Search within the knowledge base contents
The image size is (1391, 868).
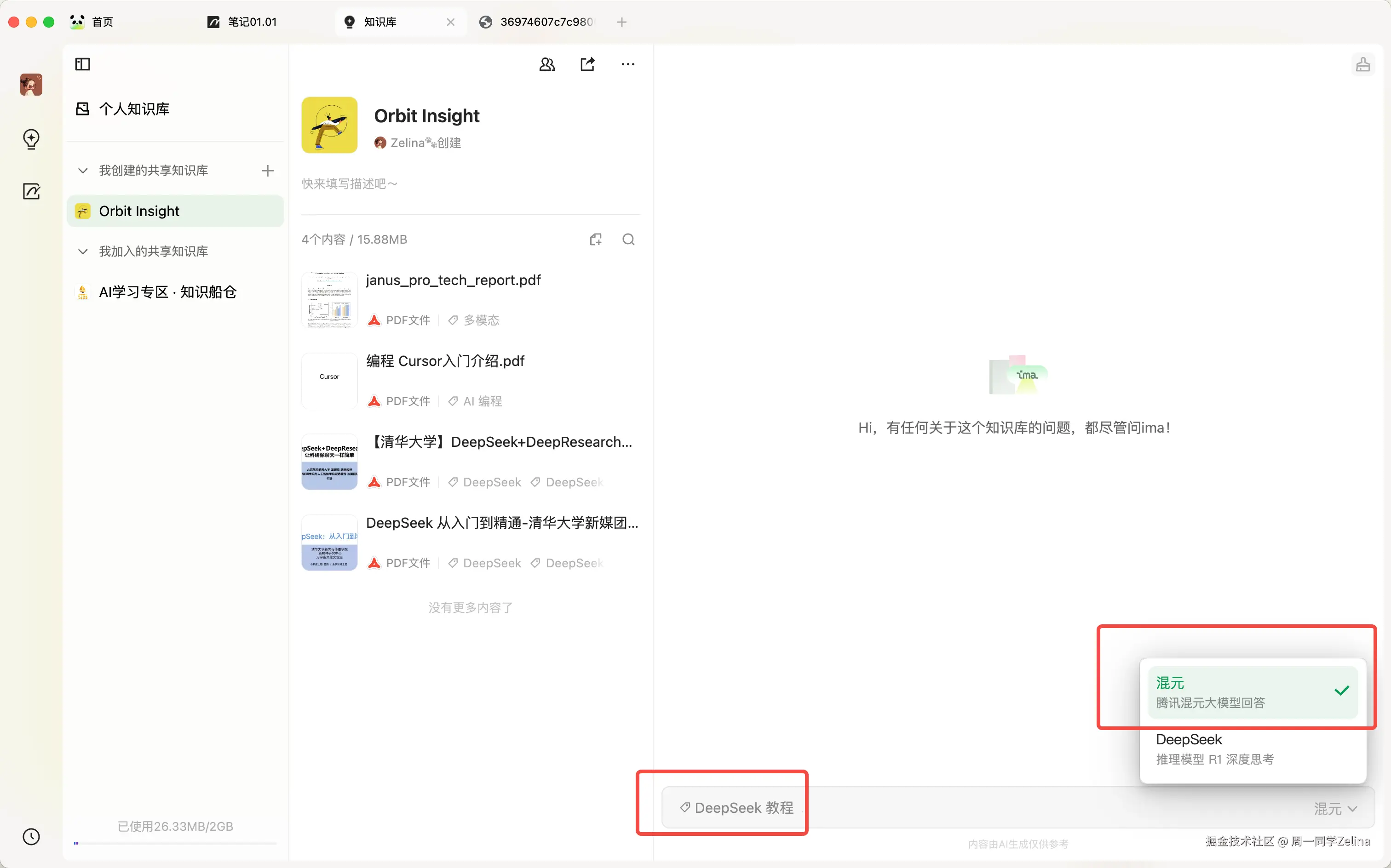[628, 239]
